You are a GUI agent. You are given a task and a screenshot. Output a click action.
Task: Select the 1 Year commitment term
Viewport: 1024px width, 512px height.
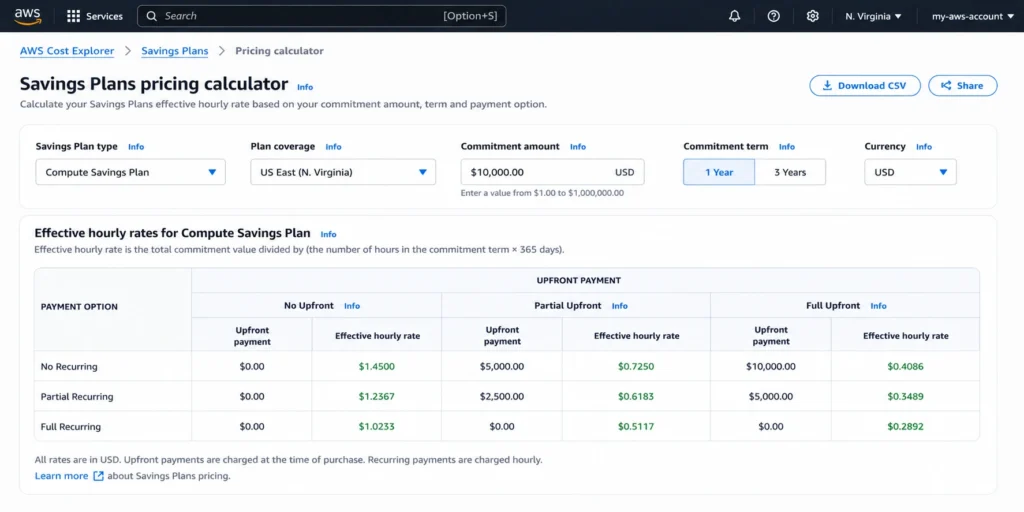(x=719, y=172)
